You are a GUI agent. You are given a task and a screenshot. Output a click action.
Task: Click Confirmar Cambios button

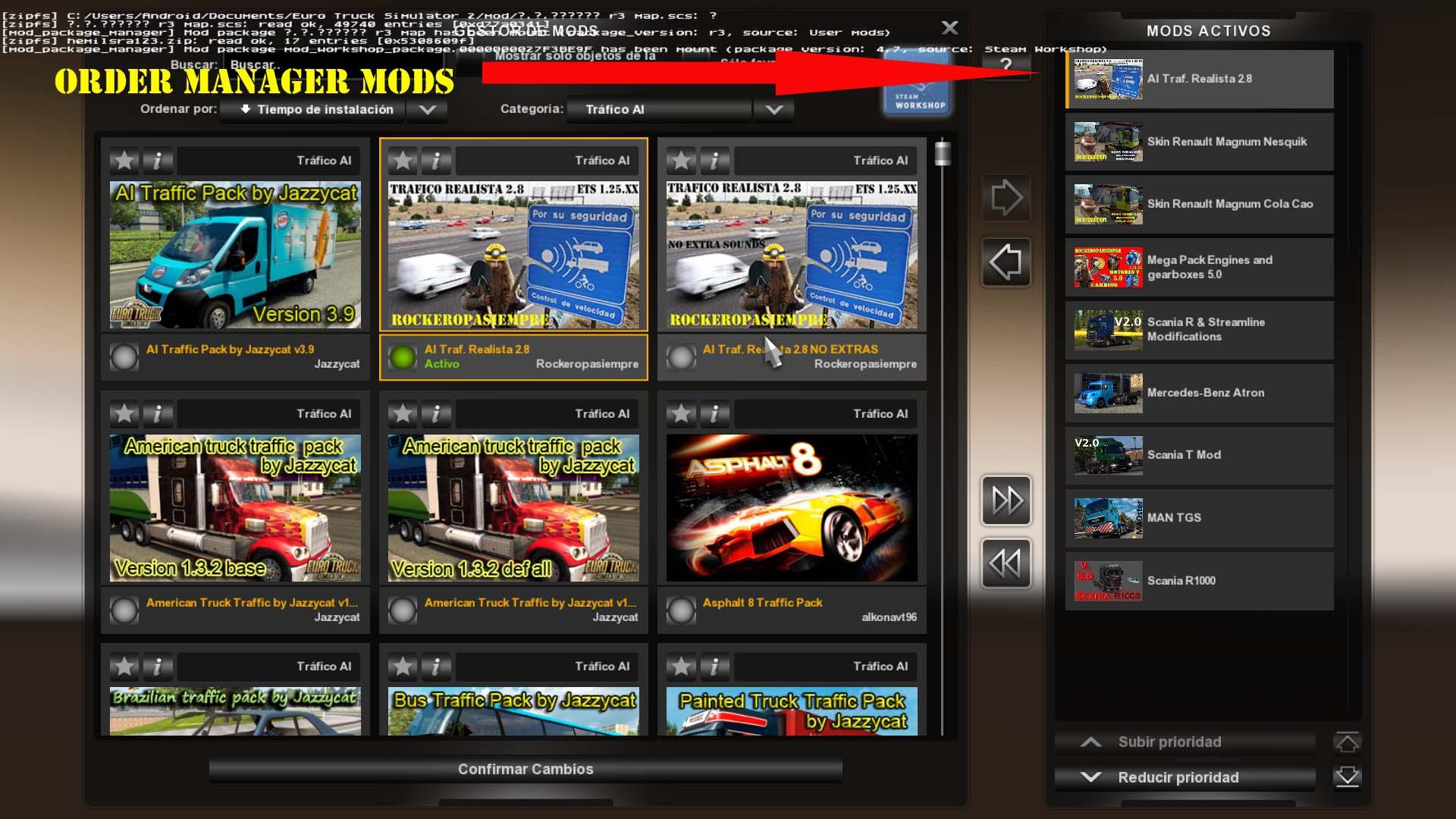tap(526, 769)
